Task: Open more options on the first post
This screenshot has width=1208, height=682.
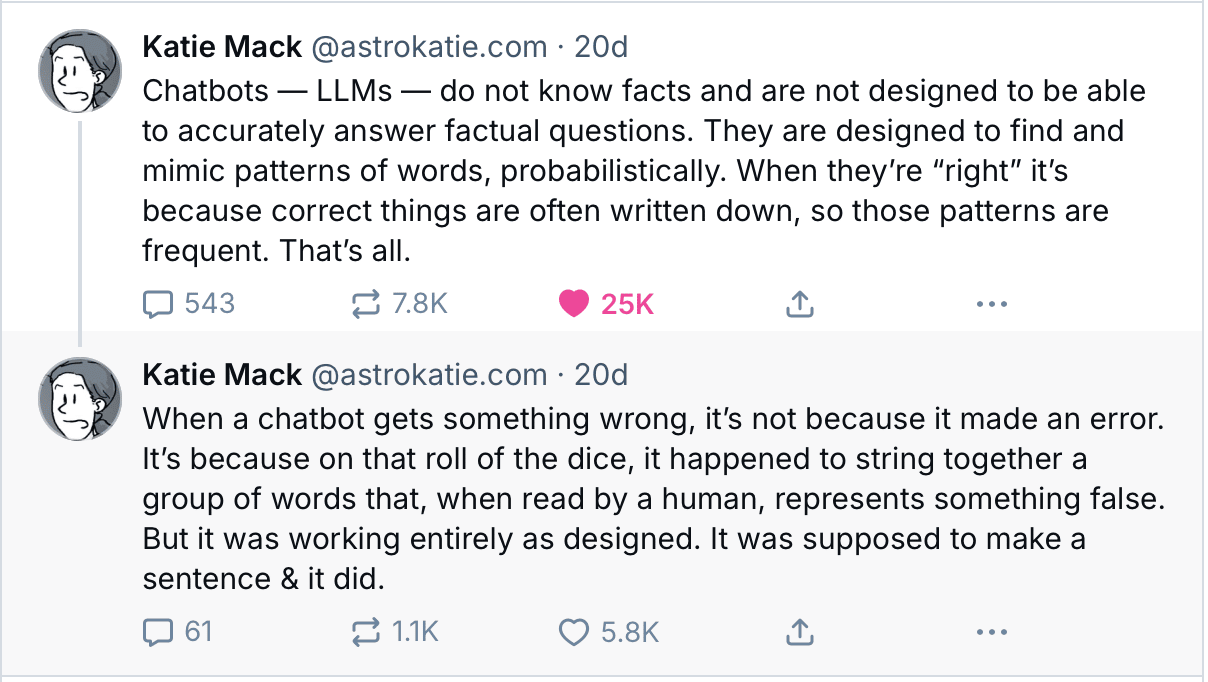Action: (x=991, y=303)
